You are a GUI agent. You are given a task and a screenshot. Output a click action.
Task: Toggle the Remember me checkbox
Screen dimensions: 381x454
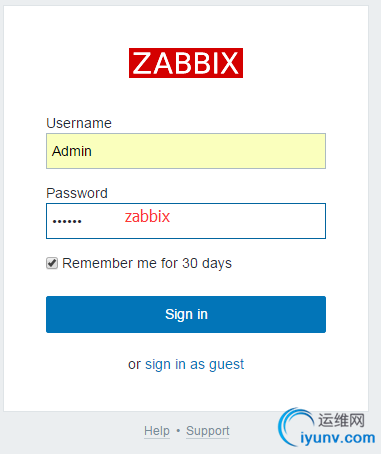coord(52,263)
